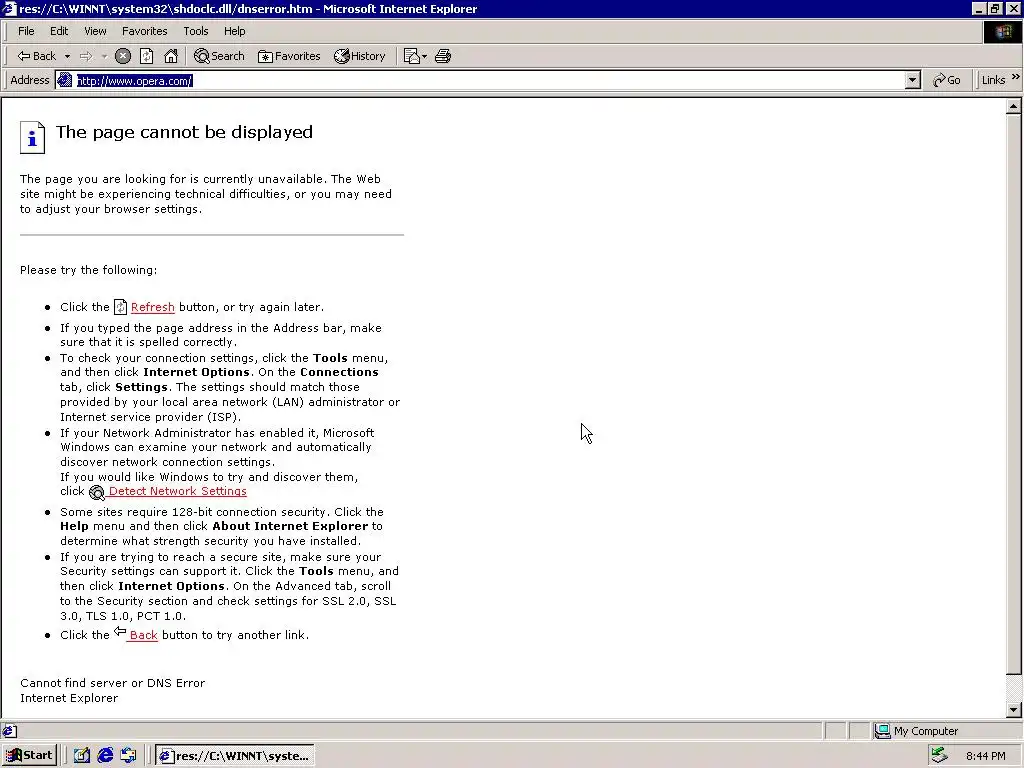1024x768 pixels.
Task: Launch Show Desktop quick launch icon
Action: point(82,756)
